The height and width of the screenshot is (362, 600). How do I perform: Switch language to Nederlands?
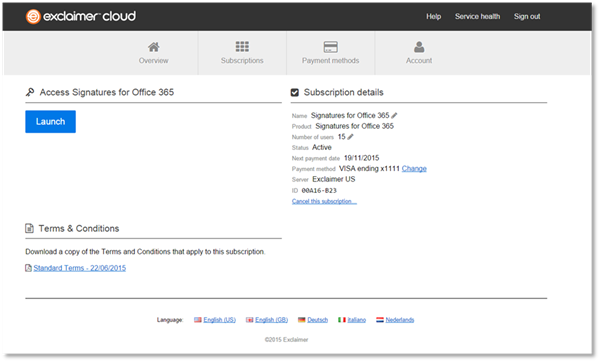click(x=400, y=320)
